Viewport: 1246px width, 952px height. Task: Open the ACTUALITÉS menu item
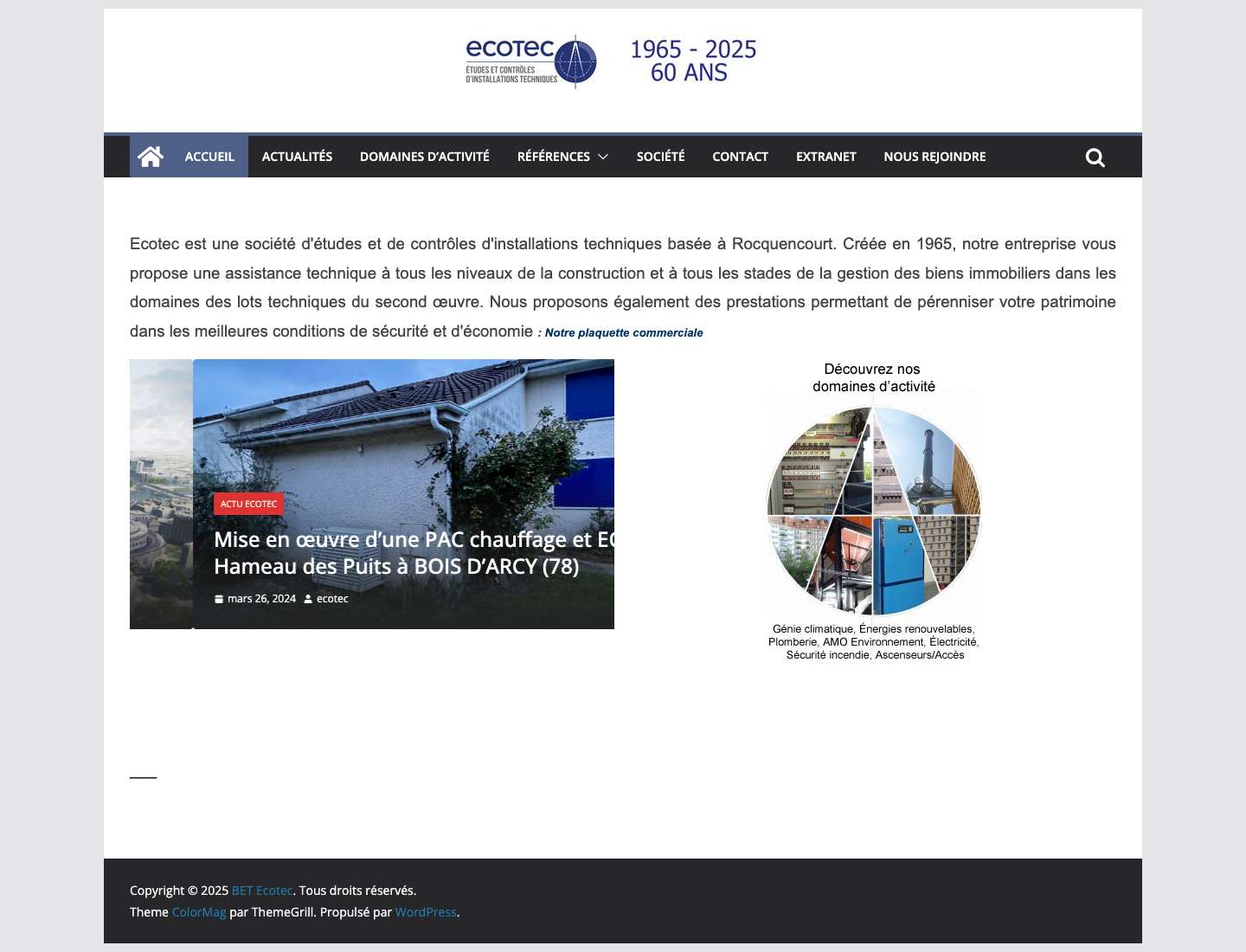point(297,156)
